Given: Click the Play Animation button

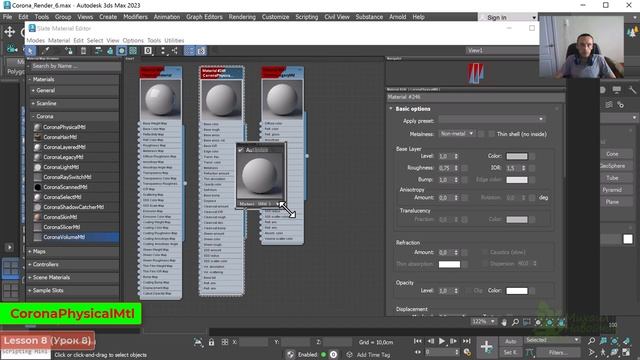Looking at the screenshot, I should tap(442, 341).
